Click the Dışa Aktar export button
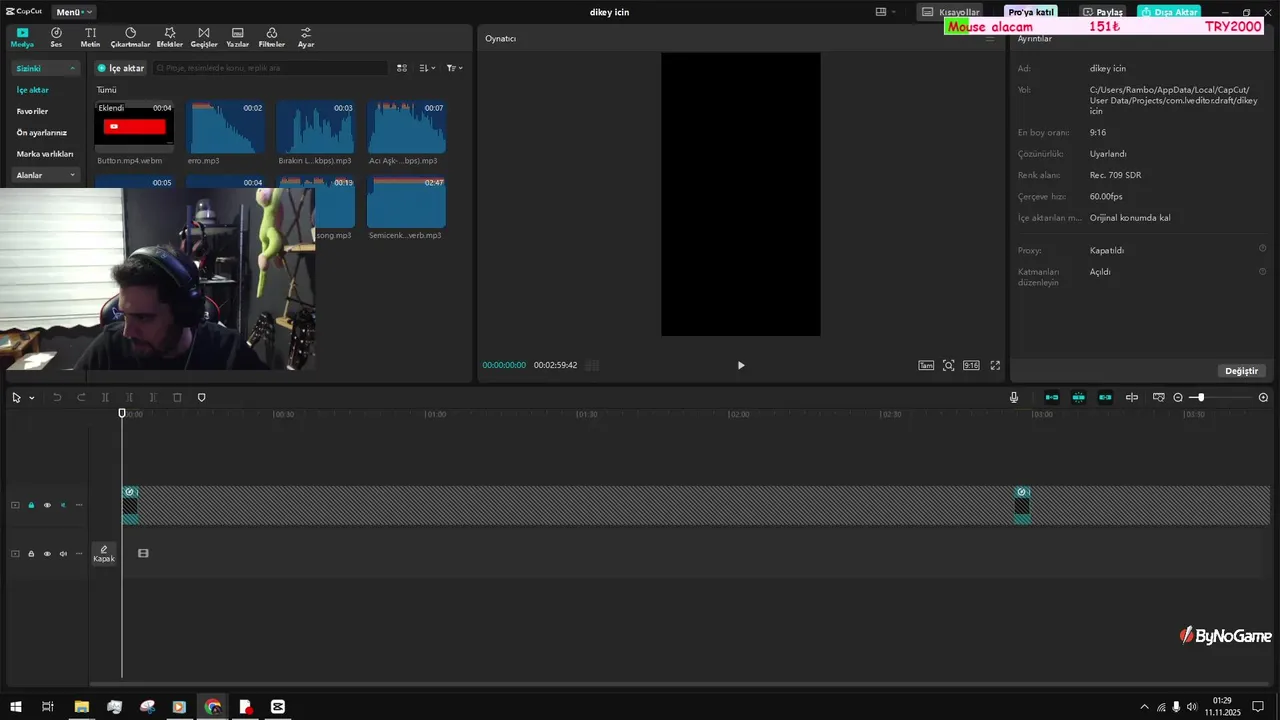The width and height of the screenshot is (1280, 720). (x=1169, y=12)
